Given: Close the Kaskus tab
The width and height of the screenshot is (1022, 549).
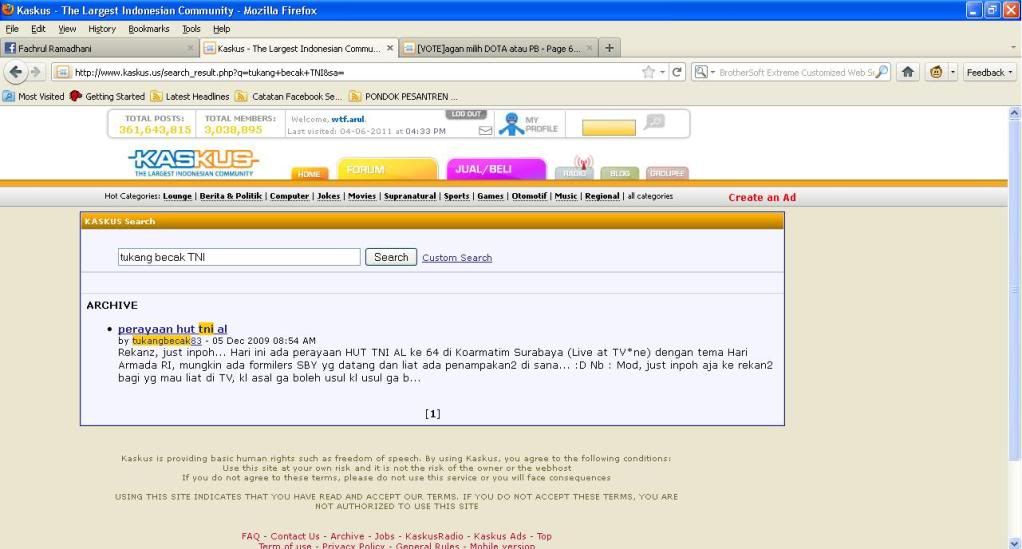Looking at the screenshot, I should (x=390, y=48).
